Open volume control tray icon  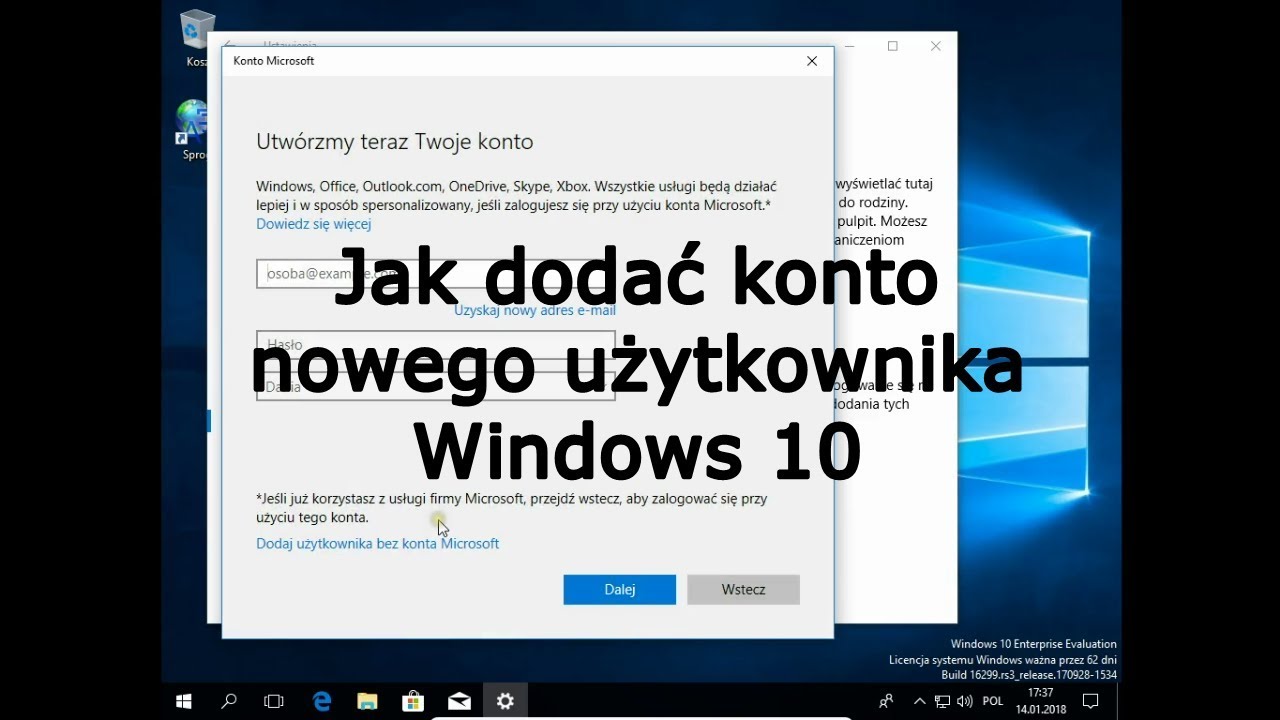pos(963,701)
